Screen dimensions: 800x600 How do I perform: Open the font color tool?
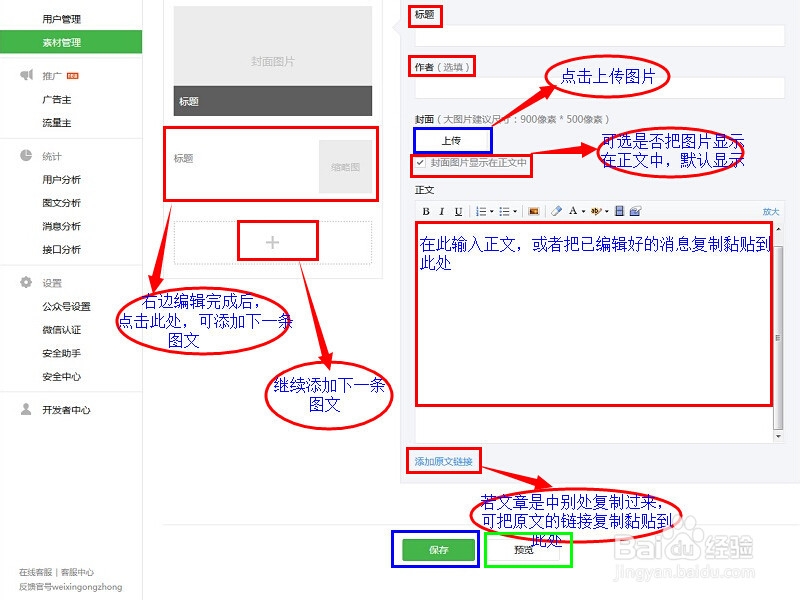point(574,211)
